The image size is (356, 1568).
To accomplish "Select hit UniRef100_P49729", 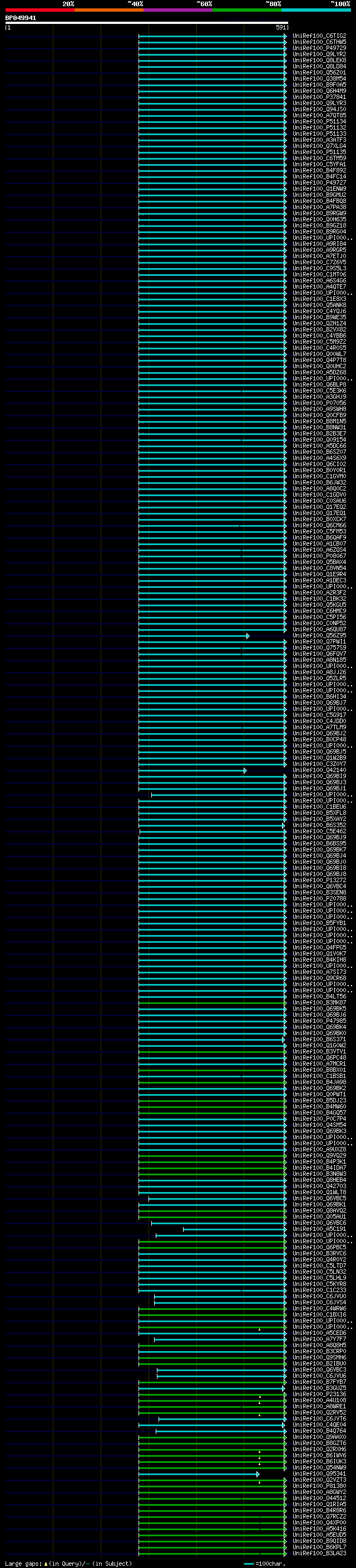I will [x=319, y=49].
